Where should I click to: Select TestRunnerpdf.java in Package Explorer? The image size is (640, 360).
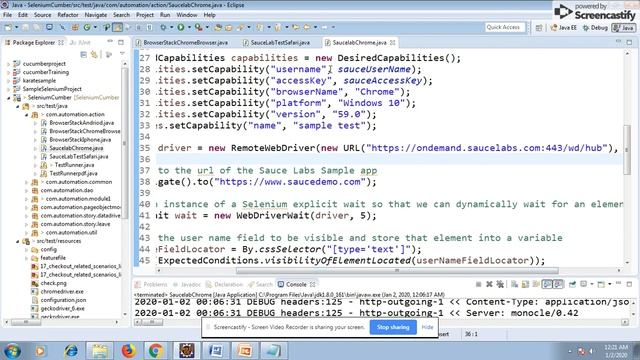[x=73, y=173]
